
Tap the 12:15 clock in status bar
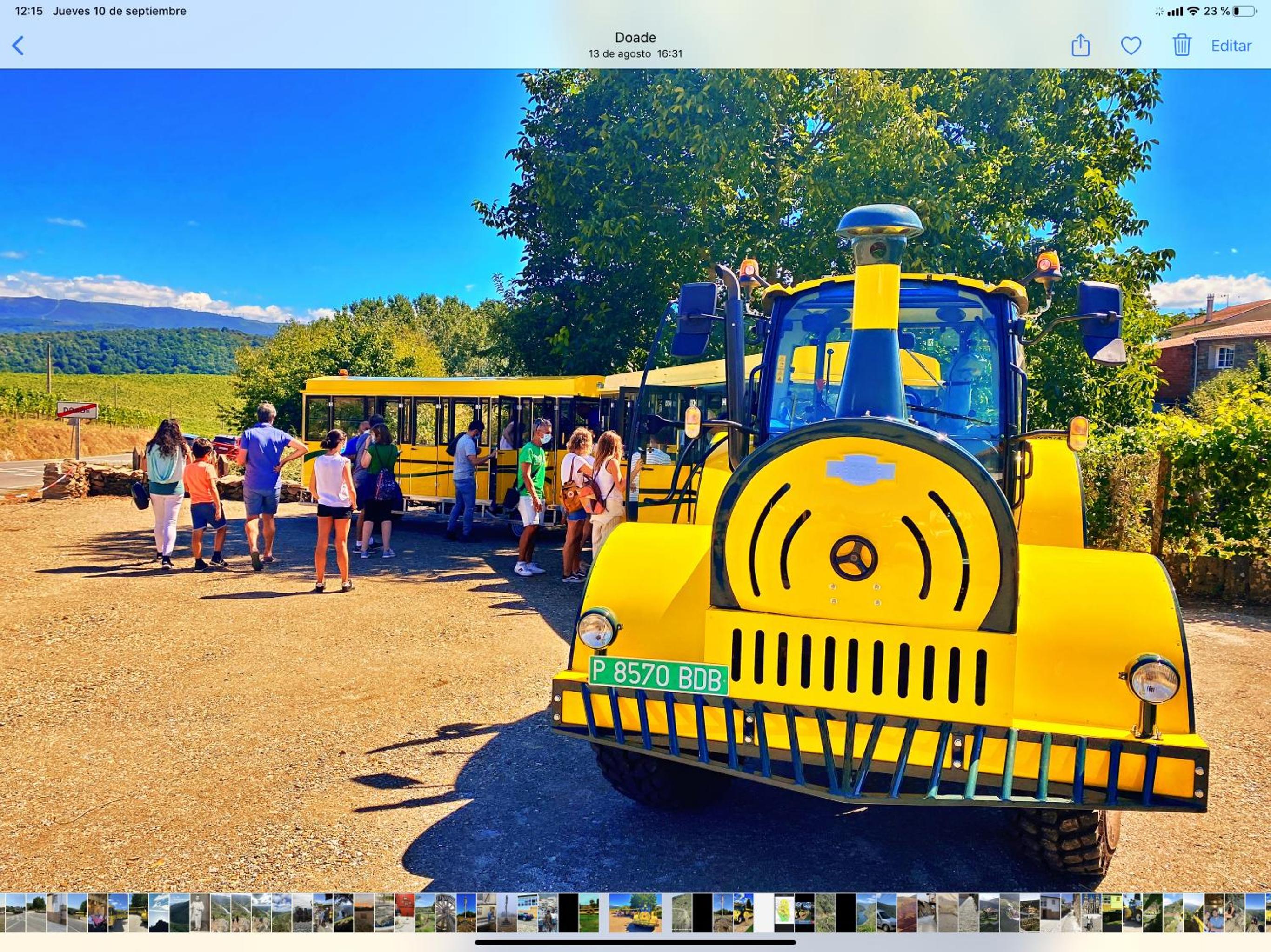(29, 11)
